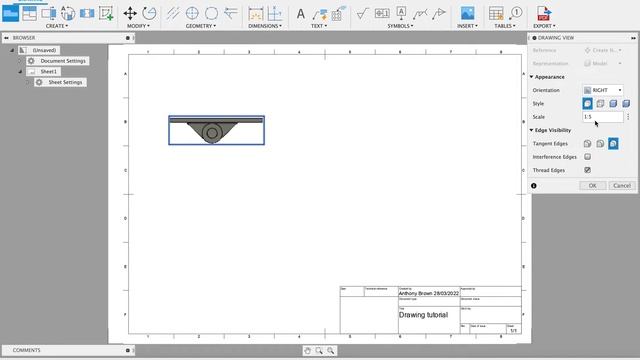Open the MODIFY menu
The height and width of the screenshot is (360, 640).
(138, 26)
